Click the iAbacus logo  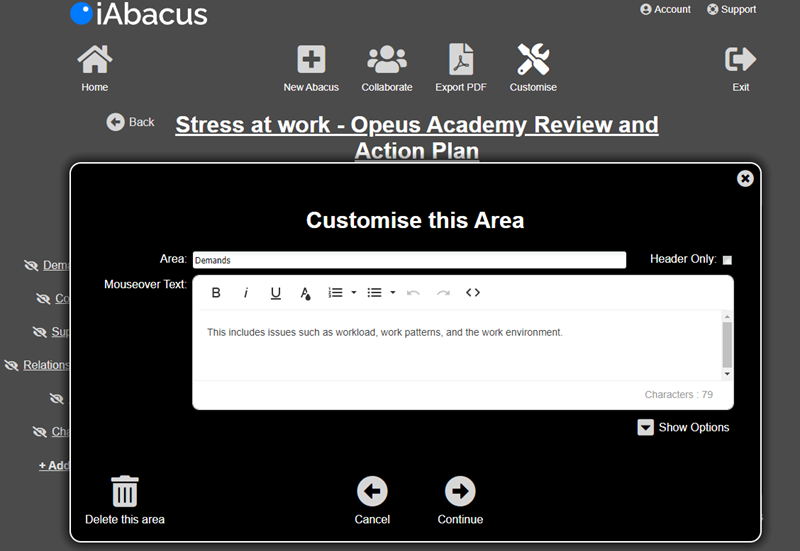coord(139,14)
